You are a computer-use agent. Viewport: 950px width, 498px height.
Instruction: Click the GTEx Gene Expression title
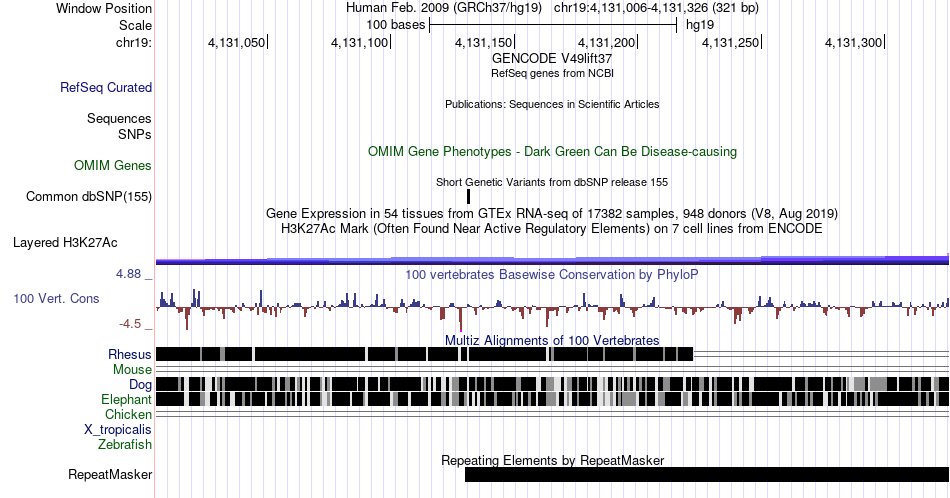pyautogui.click(x=552, y=213)
